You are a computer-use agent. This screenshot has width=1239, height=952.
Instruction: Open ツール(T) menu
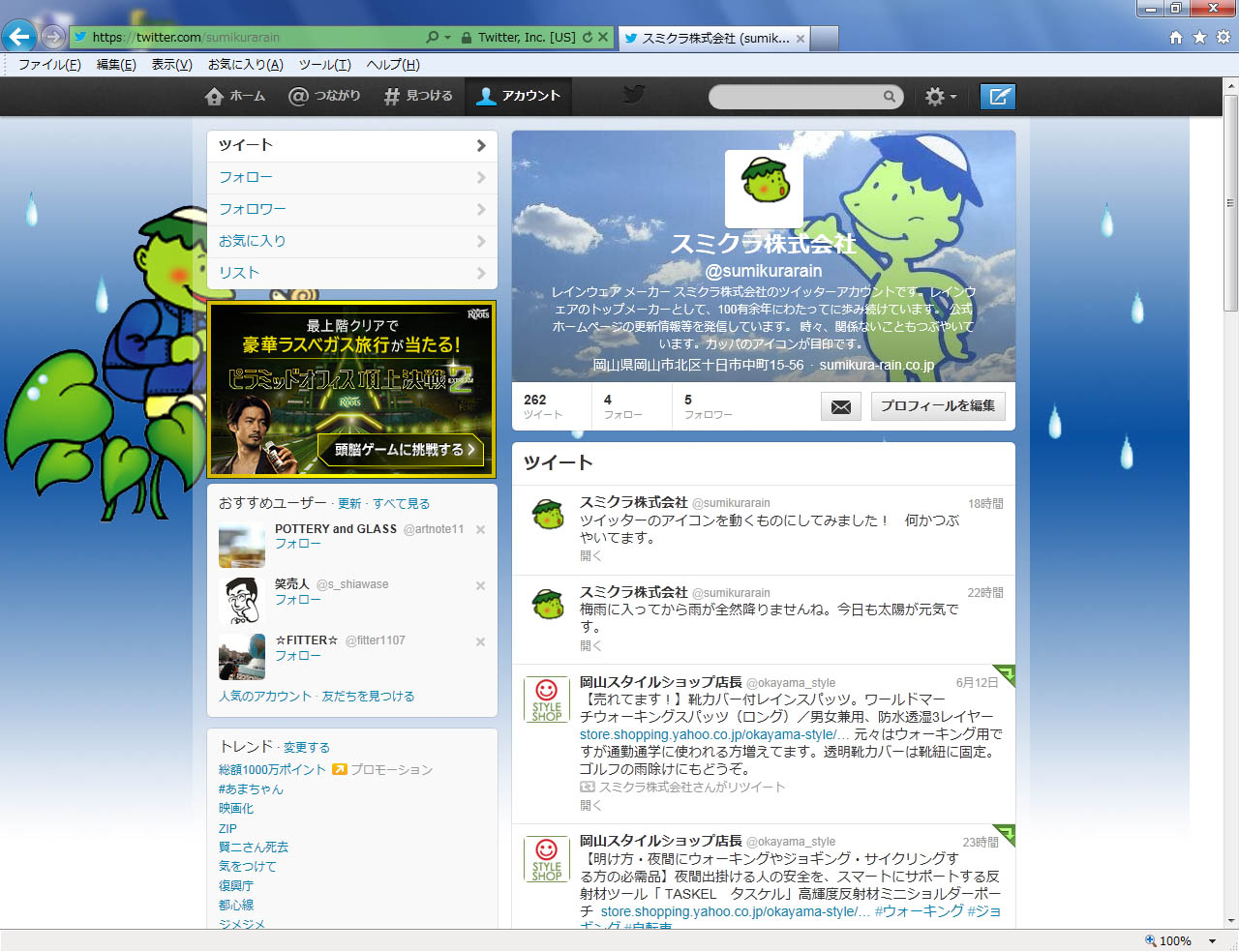(x=324, y=65)
